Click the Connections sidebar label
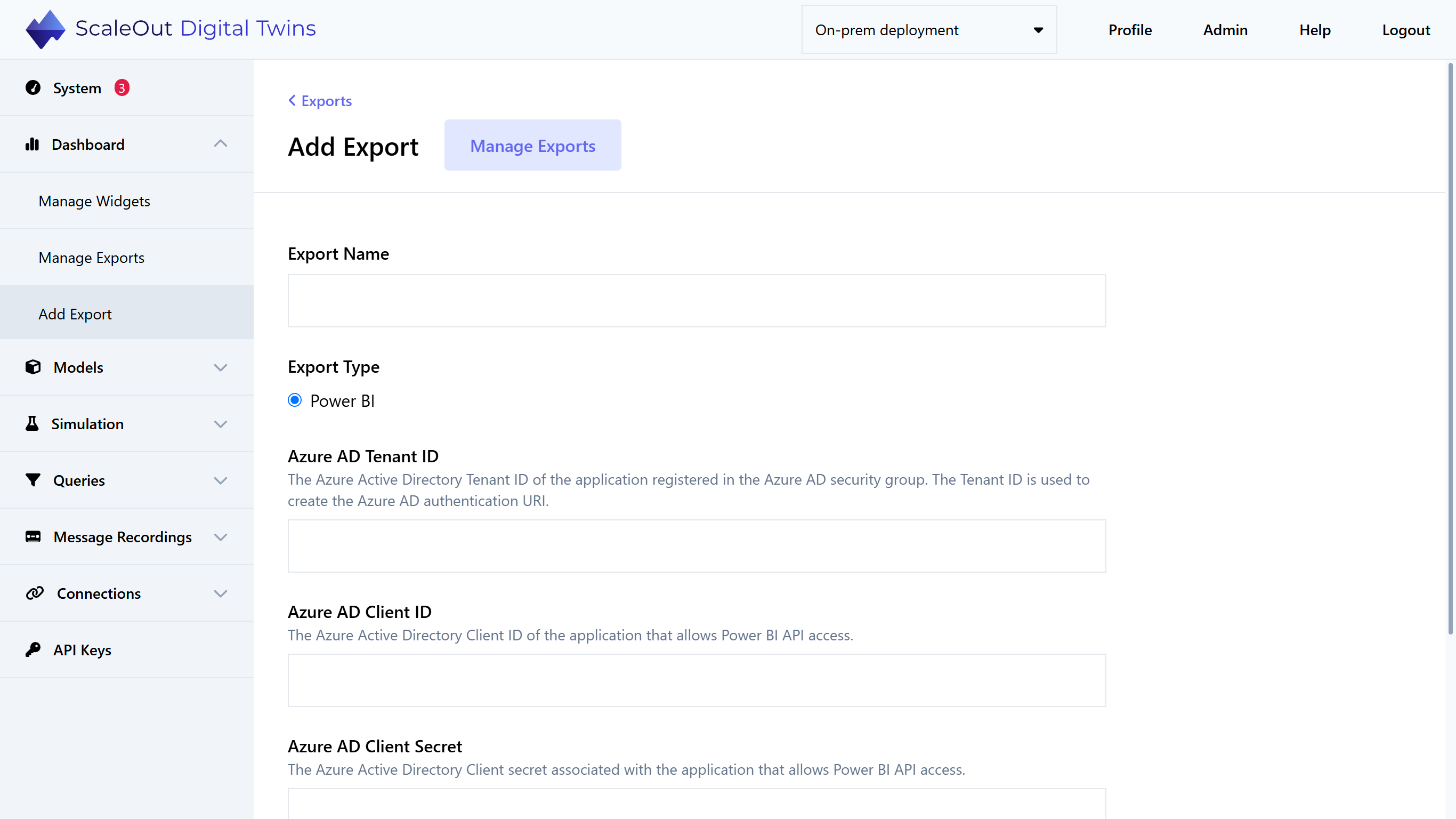 pyautogui.click(x=99, y=593)
